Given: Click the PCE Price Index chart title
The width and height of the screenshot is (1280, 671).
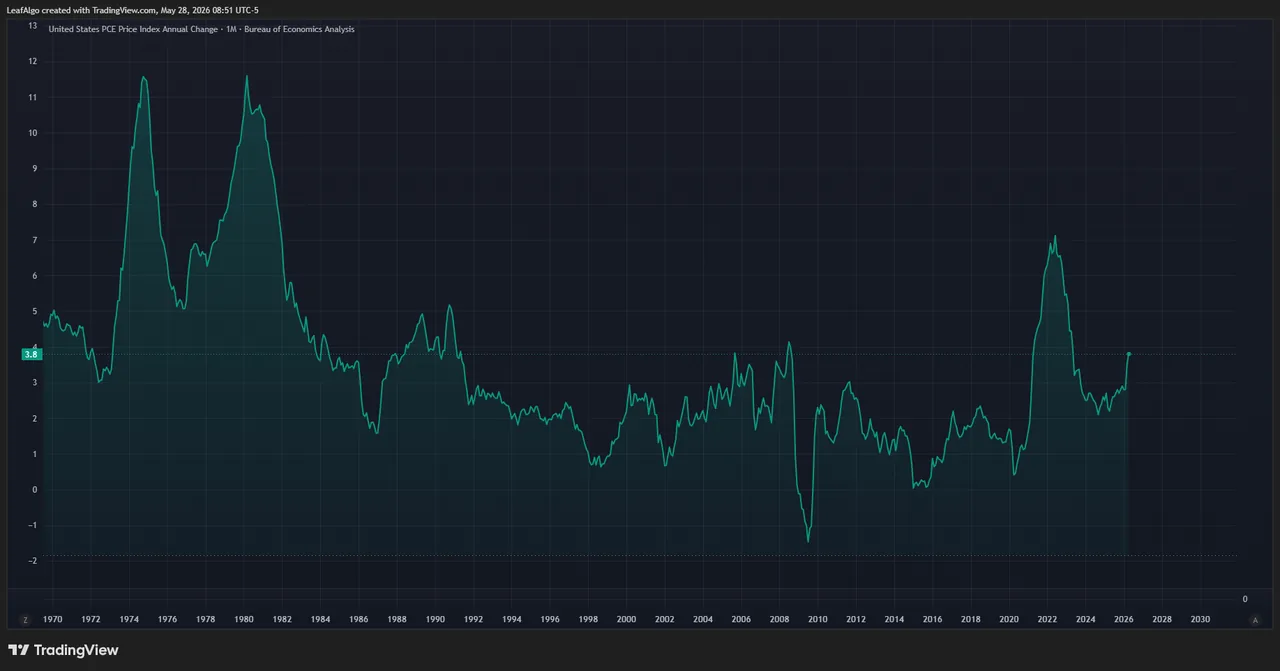Looking at the screenshot, I should (x=201, y=29).
